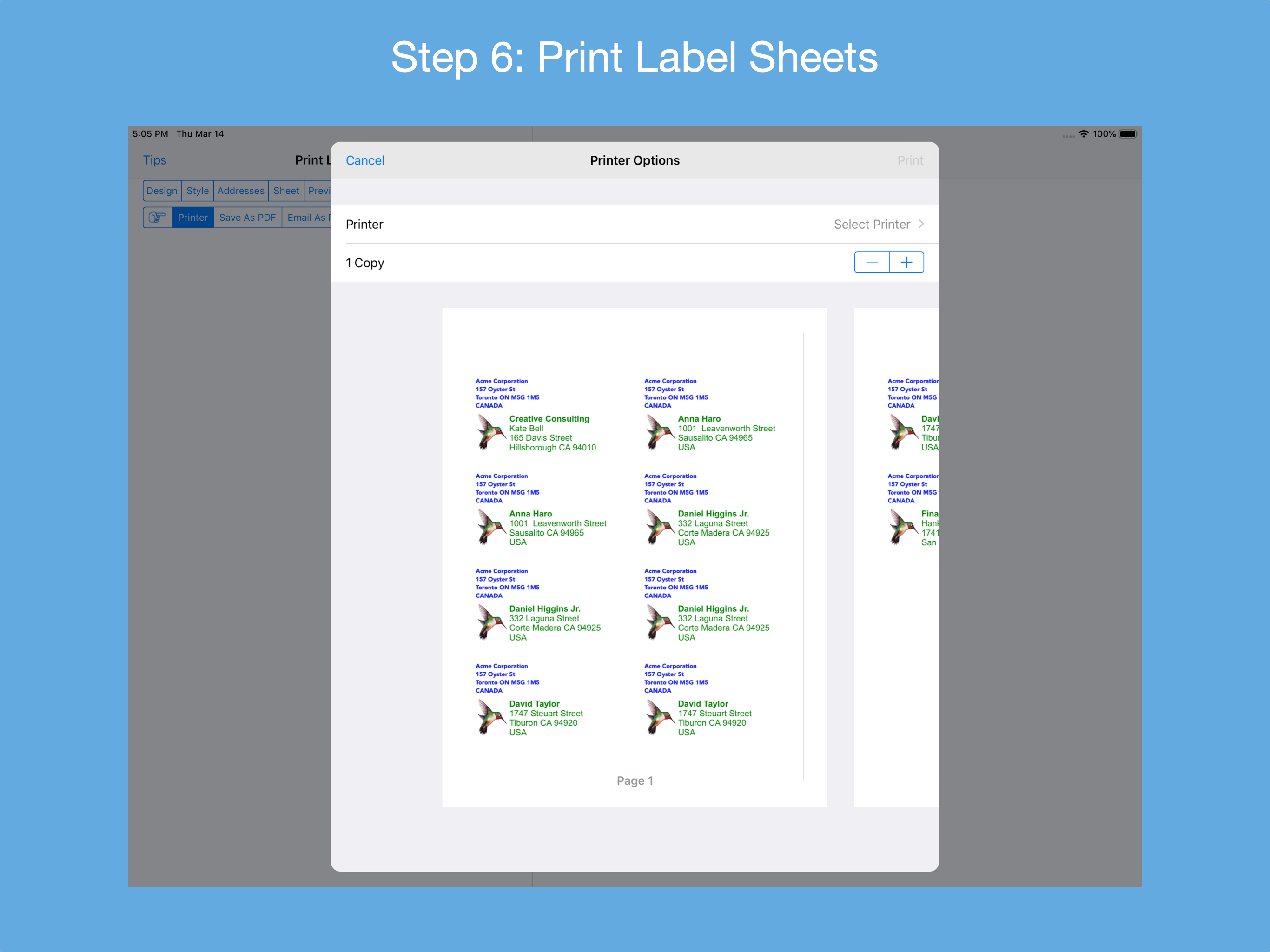Click the chevron next to Select Printer
Screen dimensions: 1270x952
click(921, 225)
